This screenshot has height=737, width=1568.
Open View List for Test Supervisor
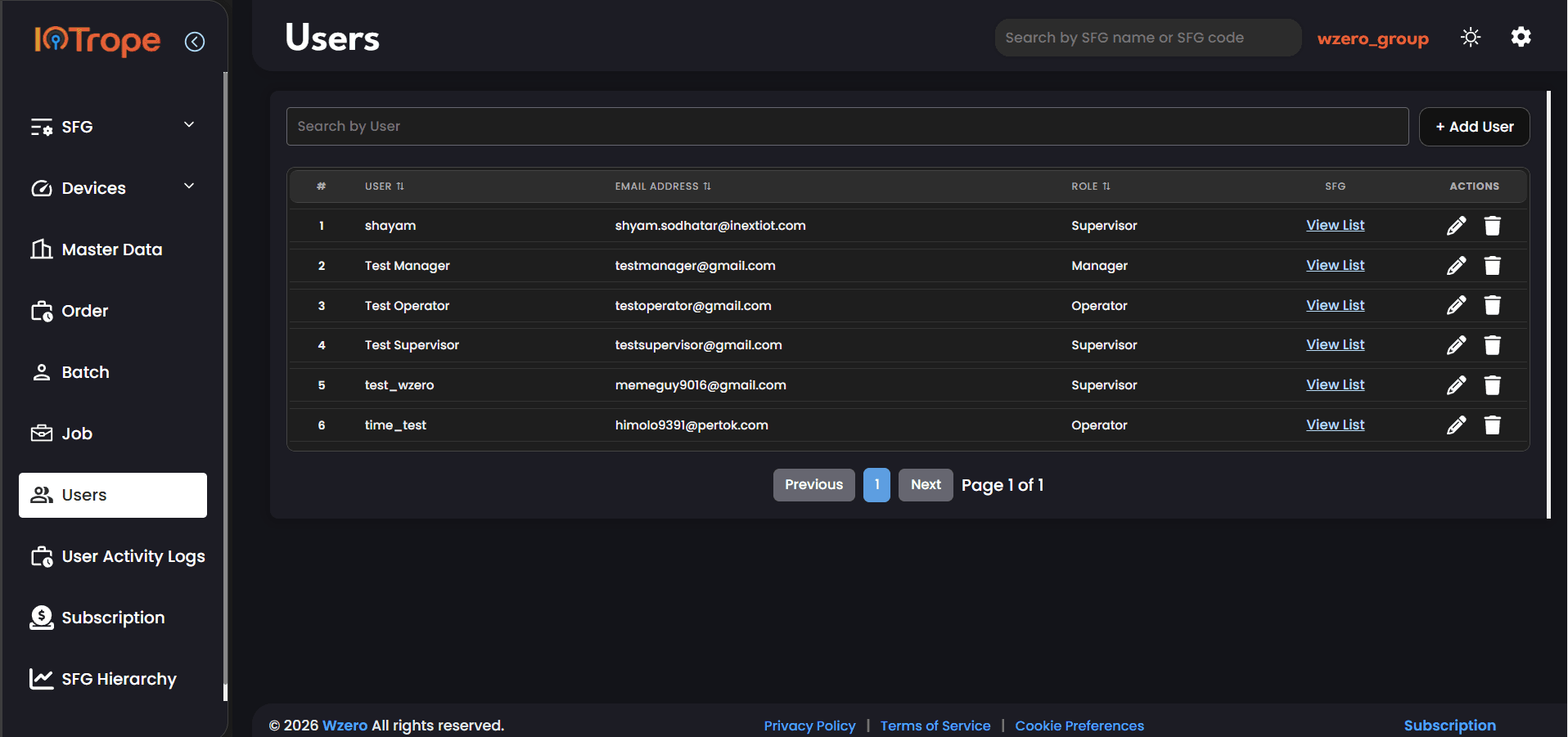1335,344
